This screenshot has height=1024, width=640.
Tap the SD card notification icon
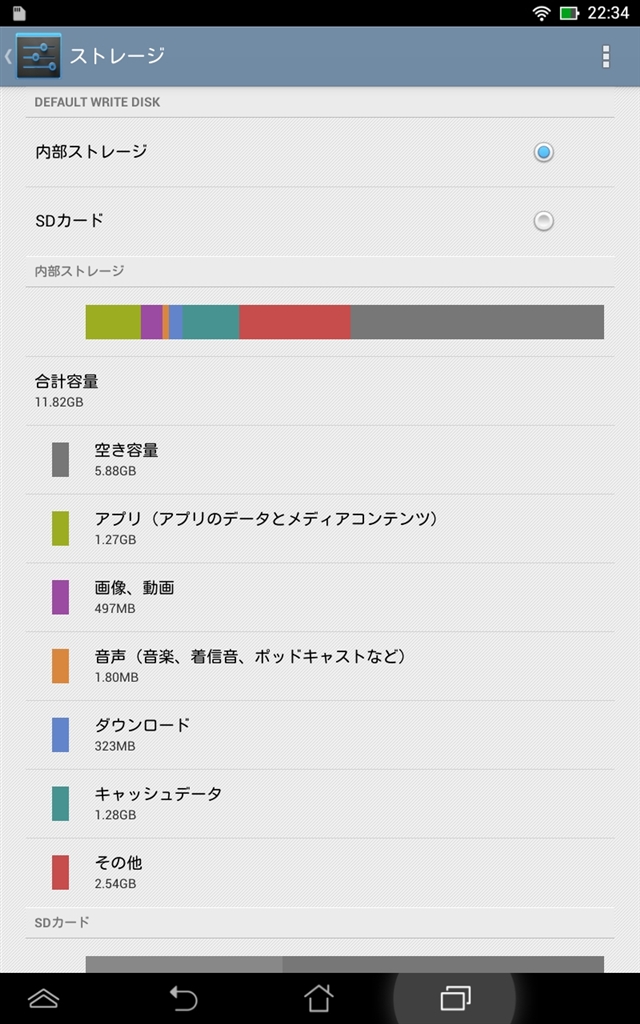pyautogui.click(x=18, y=13)
